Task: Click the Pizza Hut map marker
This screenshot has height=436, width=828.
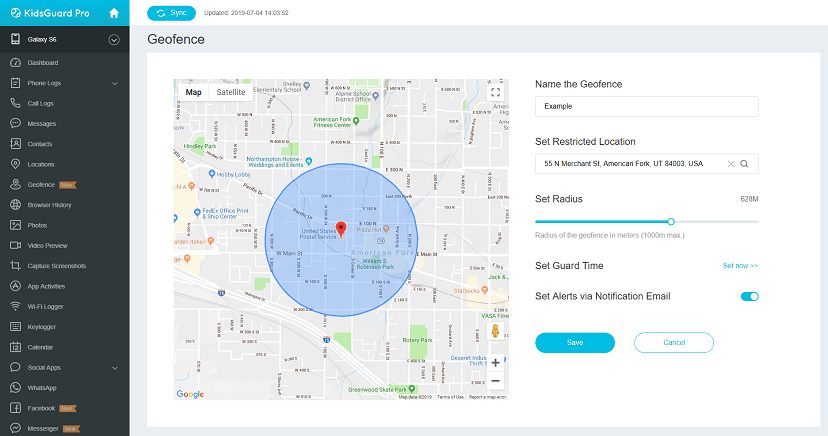Action: (x=386, y=229)
